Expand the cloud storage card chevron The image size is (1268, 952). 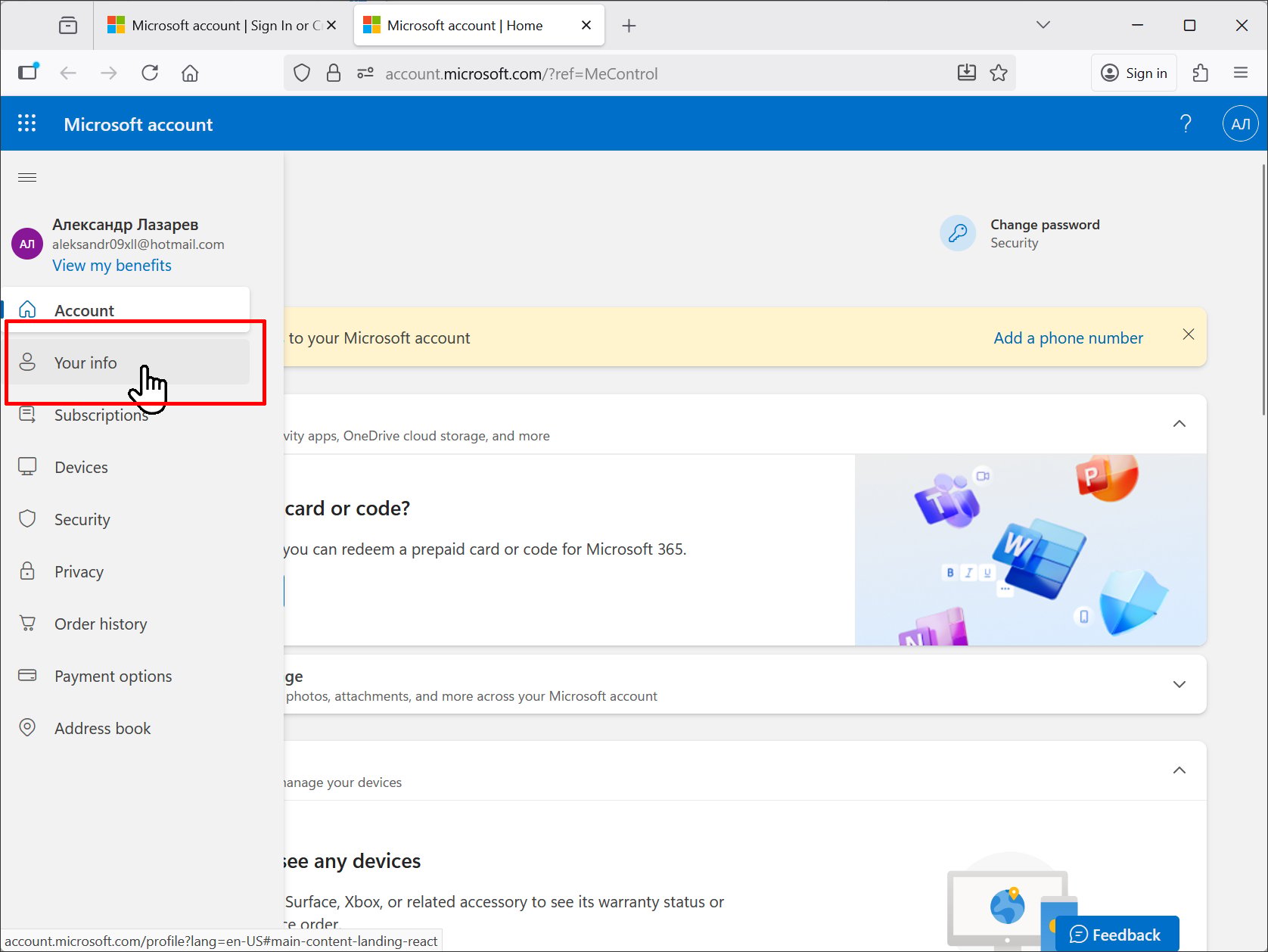(1179, 684)
